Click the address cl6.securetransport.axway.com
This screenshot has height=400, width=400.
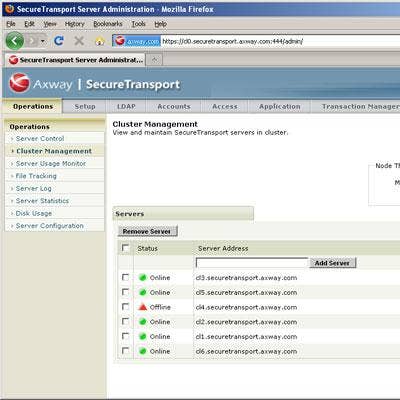pos(246,351)
